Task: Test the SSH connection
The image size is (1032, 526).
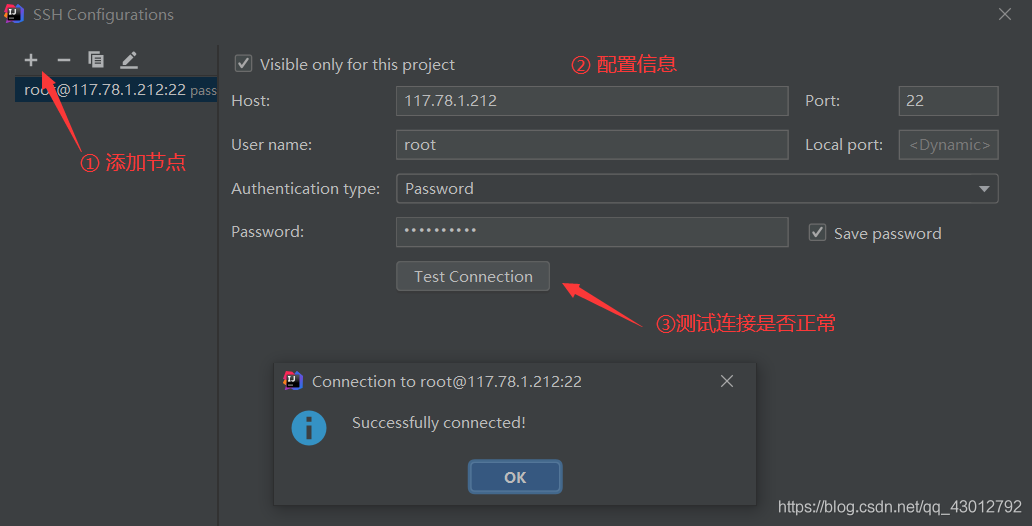Action: 473,276
